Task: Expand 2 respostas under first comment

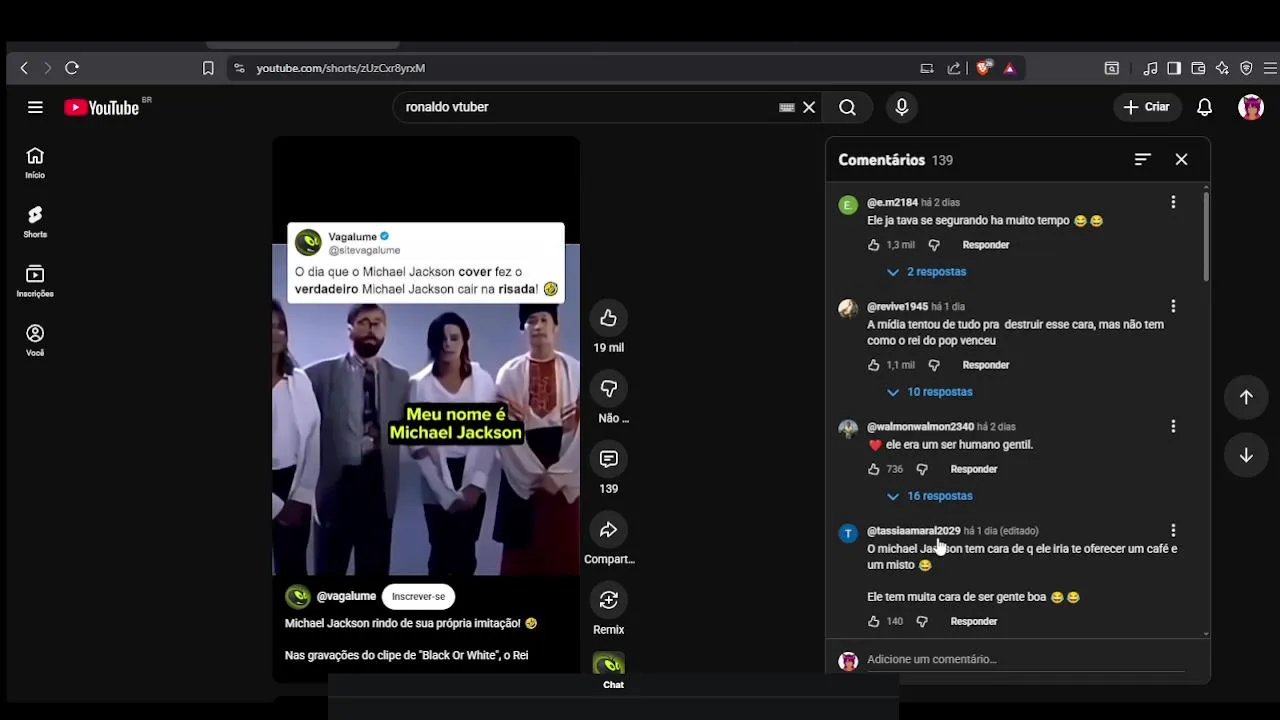Action: 927,272
